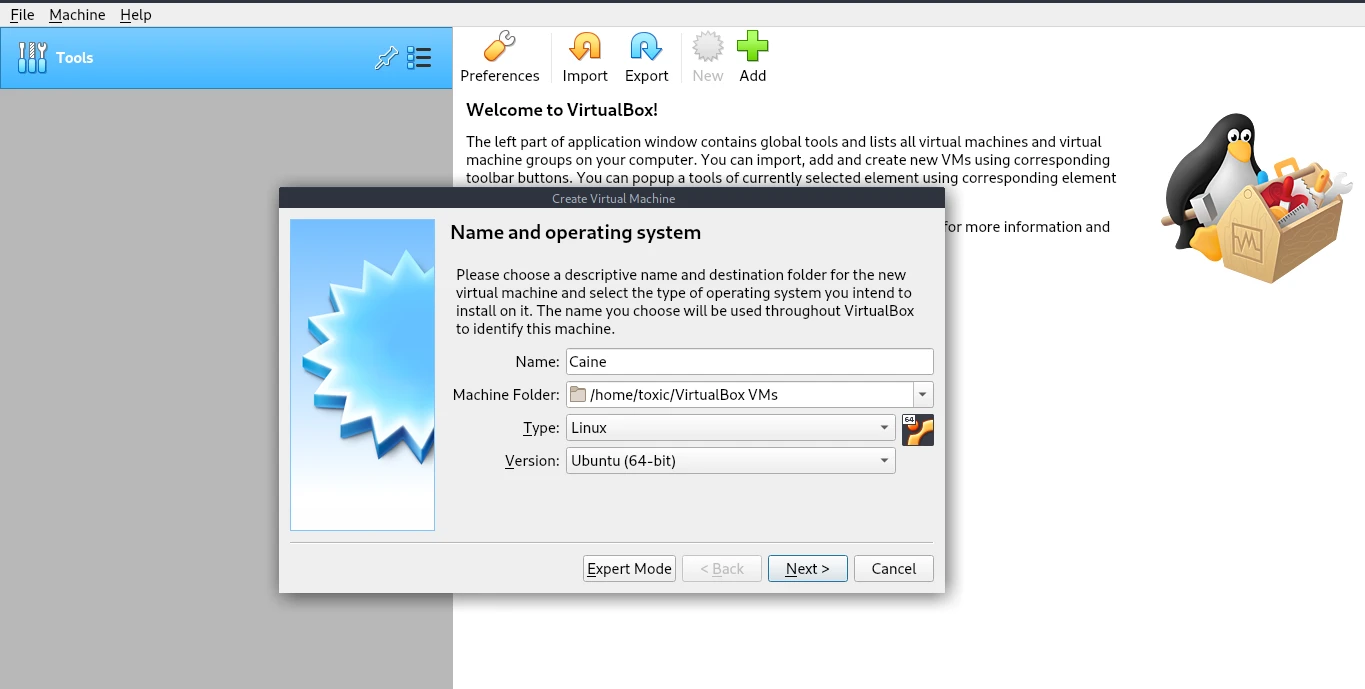Switch to Expert Mode
The image size is (1365, 689).
629,568
